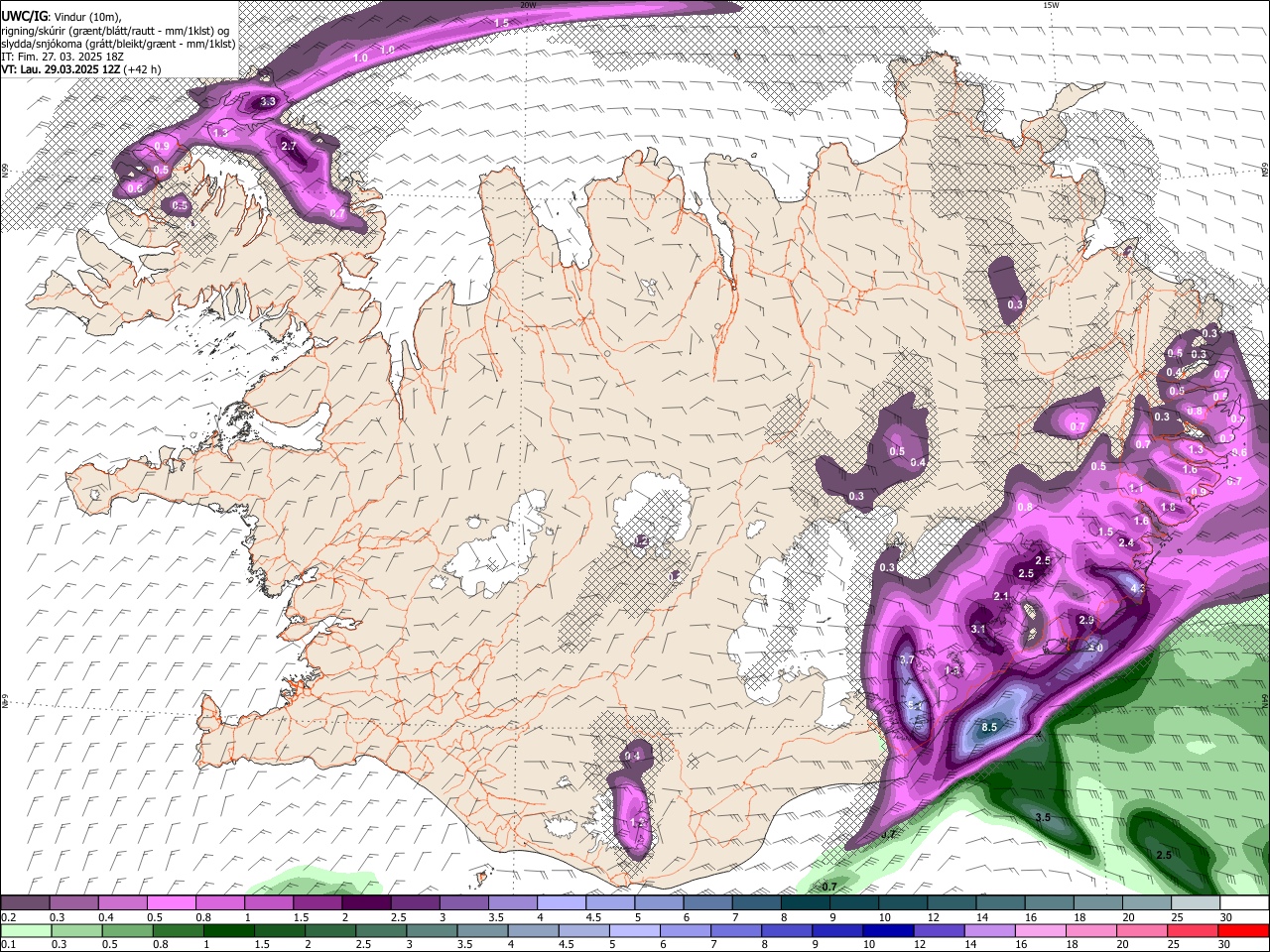Click the 'rigning/skúrir' legend description line

[x=115, y=30]
